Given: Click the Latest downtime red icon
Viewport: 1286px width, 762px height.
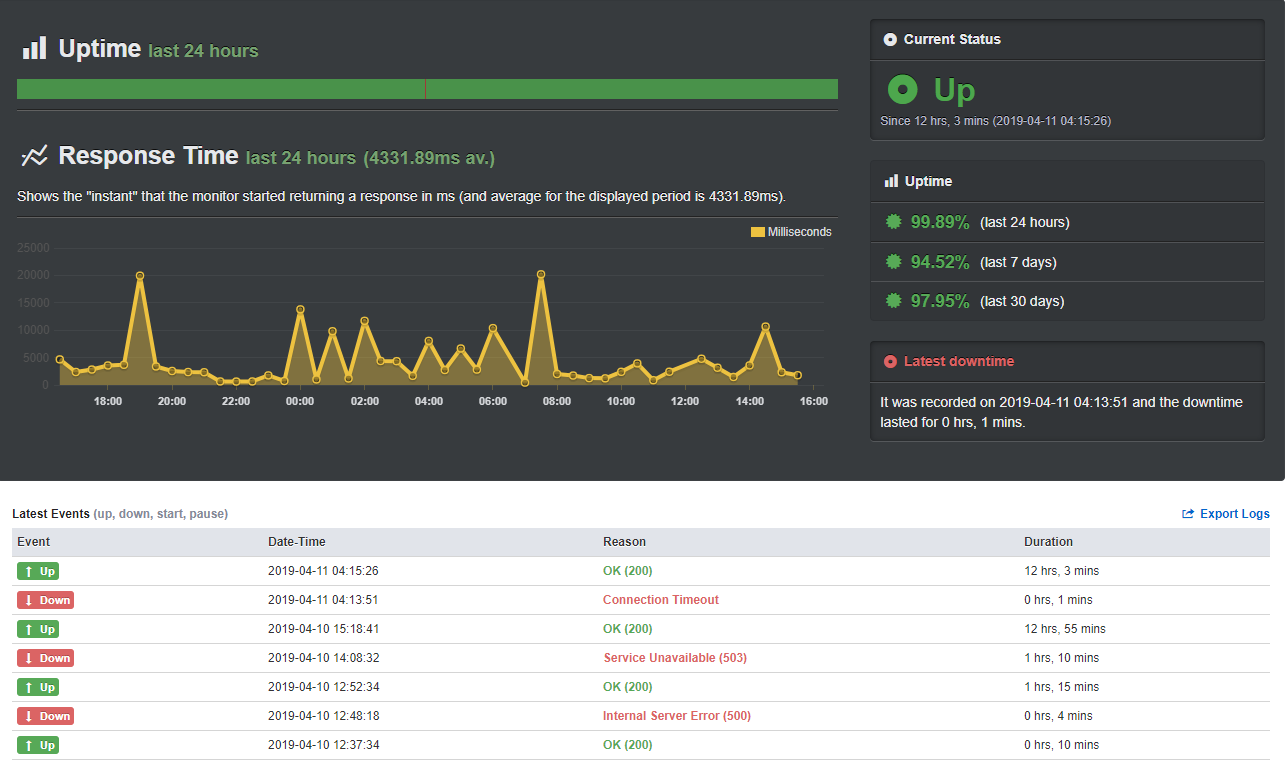Looking at the screenshot, I should click(x=890, y=362).
